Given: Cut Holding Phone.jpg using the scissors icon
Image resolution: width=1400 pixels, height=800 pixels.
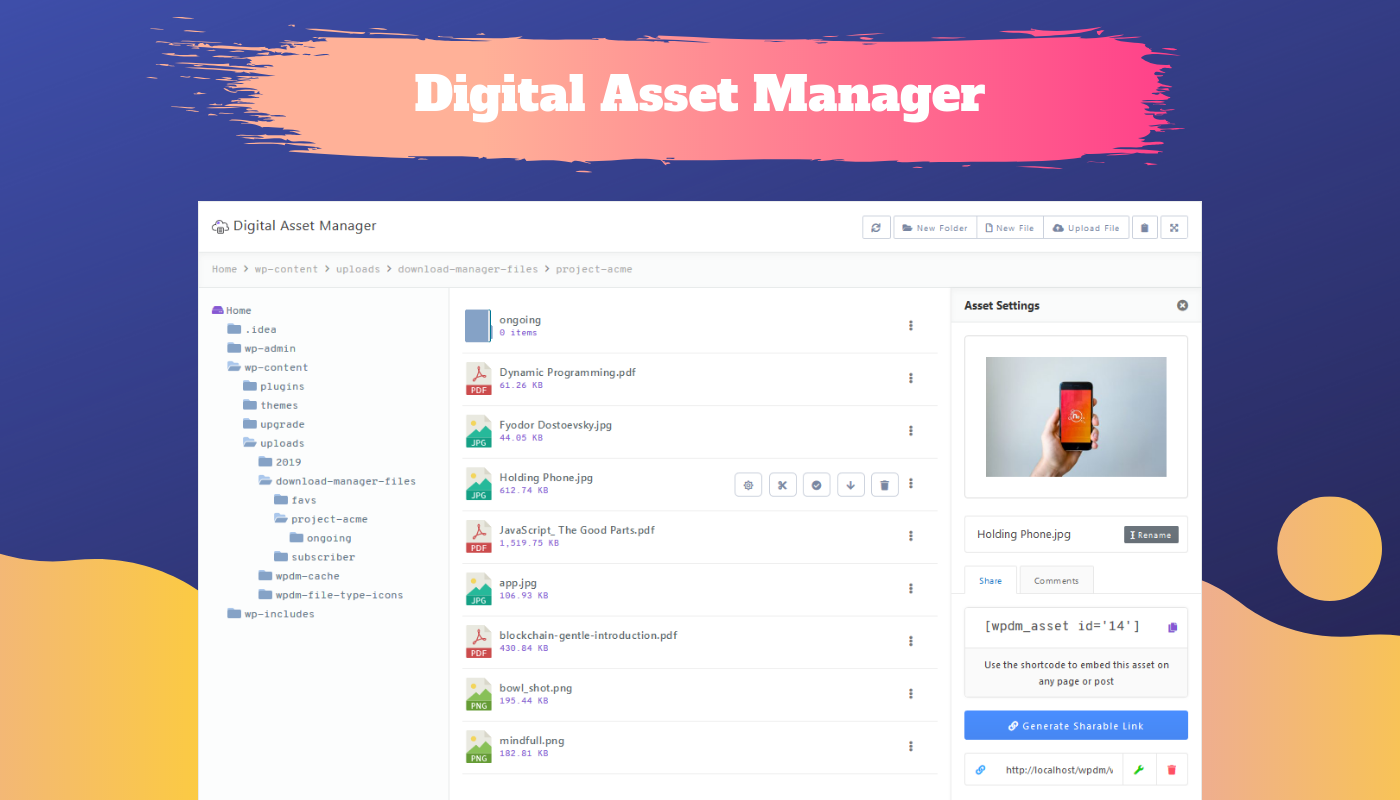Looking at the screenshot, I should tap(782, 484).
